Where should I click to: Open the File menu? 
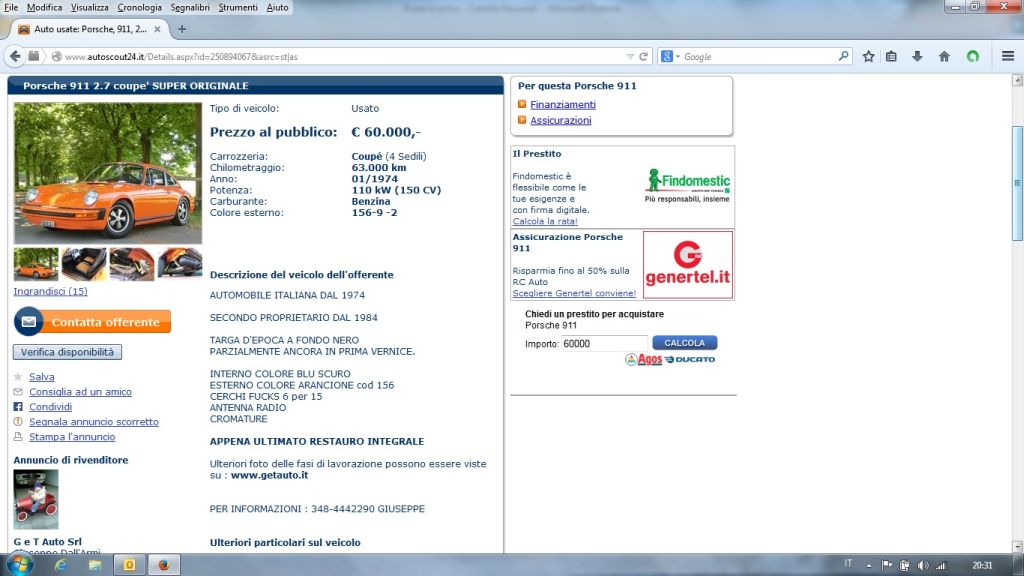11,7
